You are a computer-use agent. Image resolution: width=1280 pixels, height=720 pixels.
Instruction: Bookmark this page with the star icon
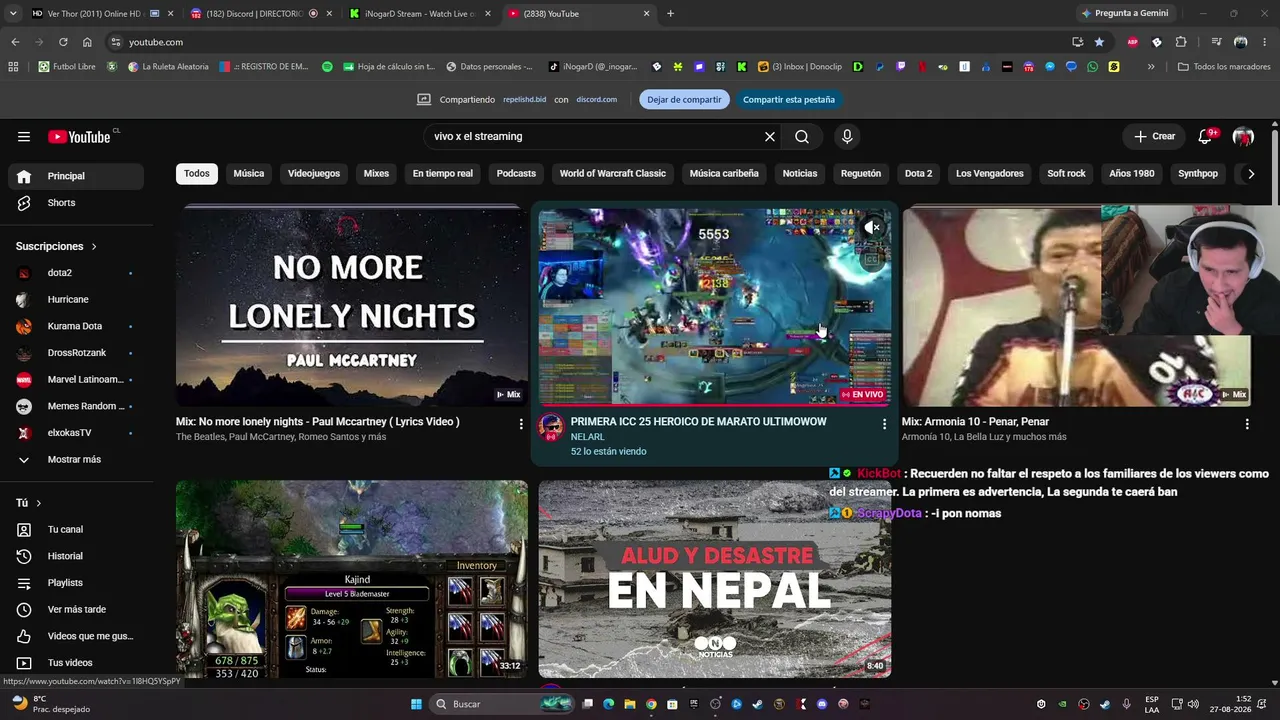coord(1099,42)
